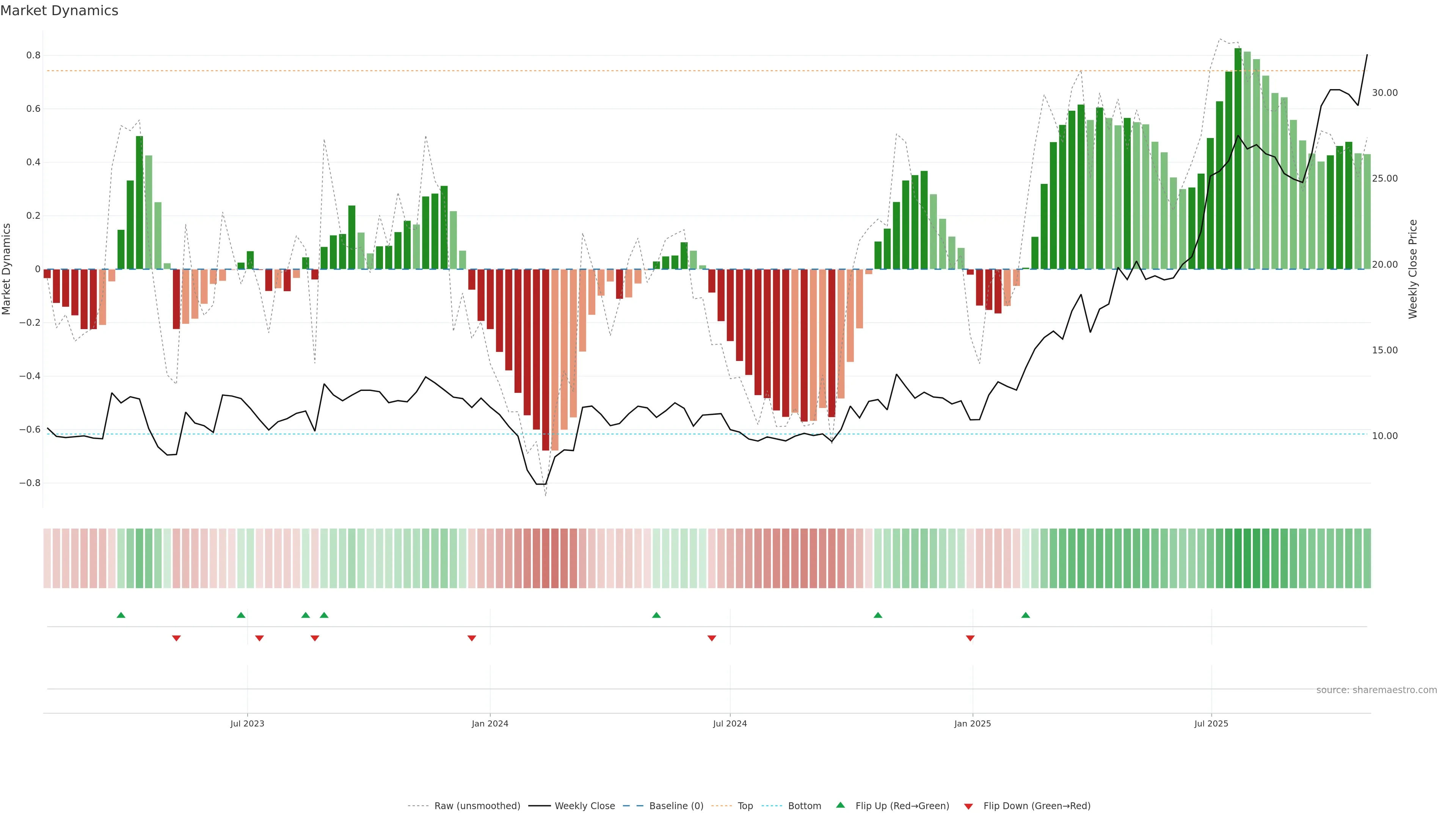The height and width of the screenshot is (819, 1456).
Task: Click the Jan 2025 x-axis label
Action: click(972, 723)
